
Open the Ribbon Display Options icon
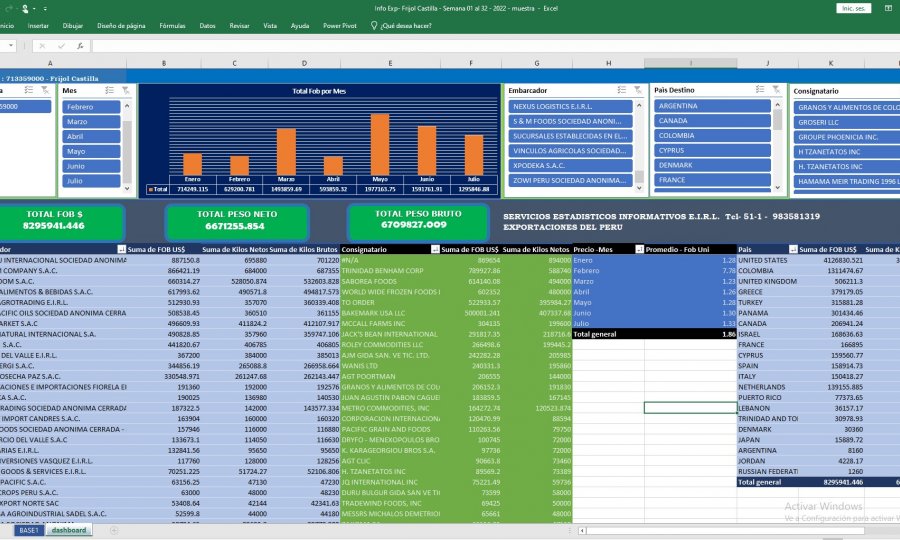[889, 8]
